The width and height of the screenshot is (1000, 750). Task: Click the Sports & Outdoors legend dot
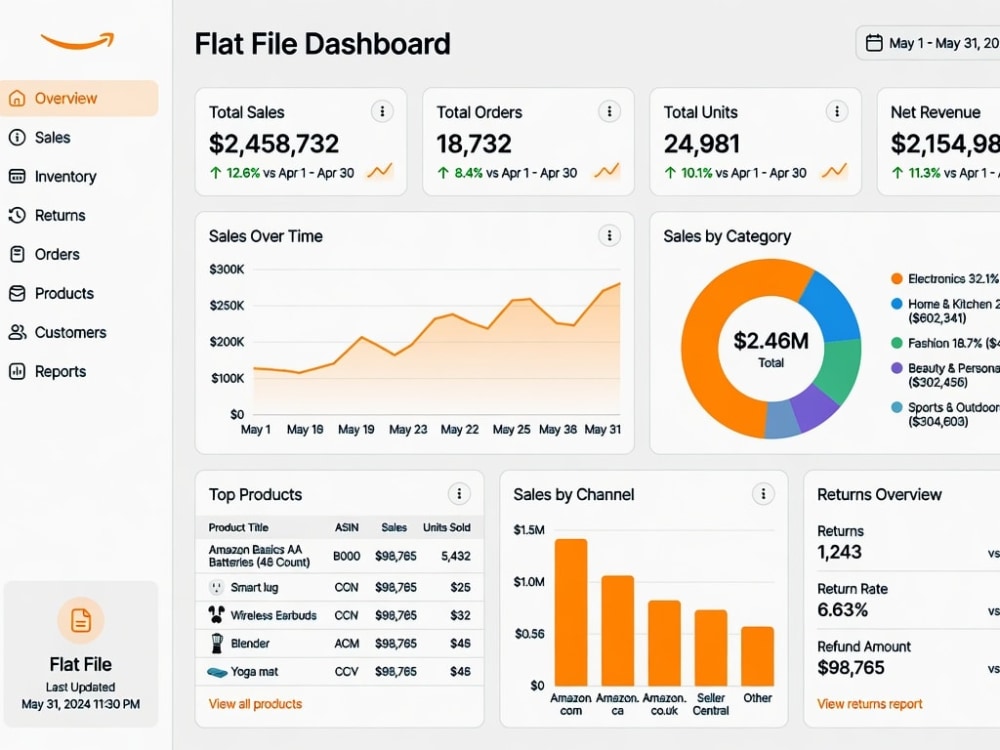click(x=897, y=407)
